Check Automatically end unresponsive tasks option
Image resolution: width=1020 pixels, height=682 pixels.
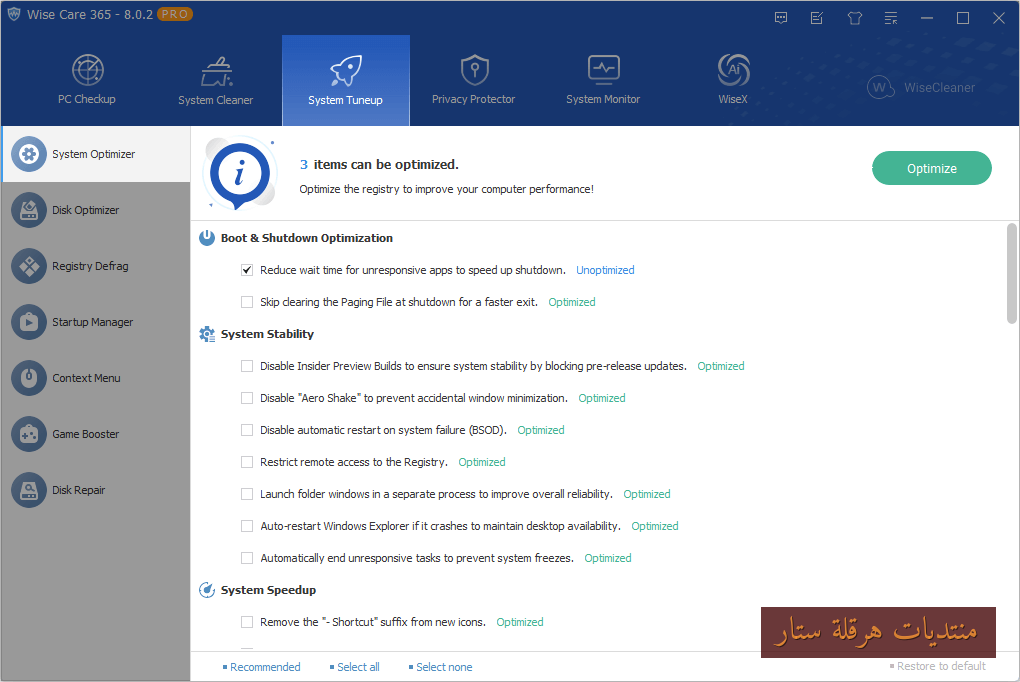click(247, 558)
